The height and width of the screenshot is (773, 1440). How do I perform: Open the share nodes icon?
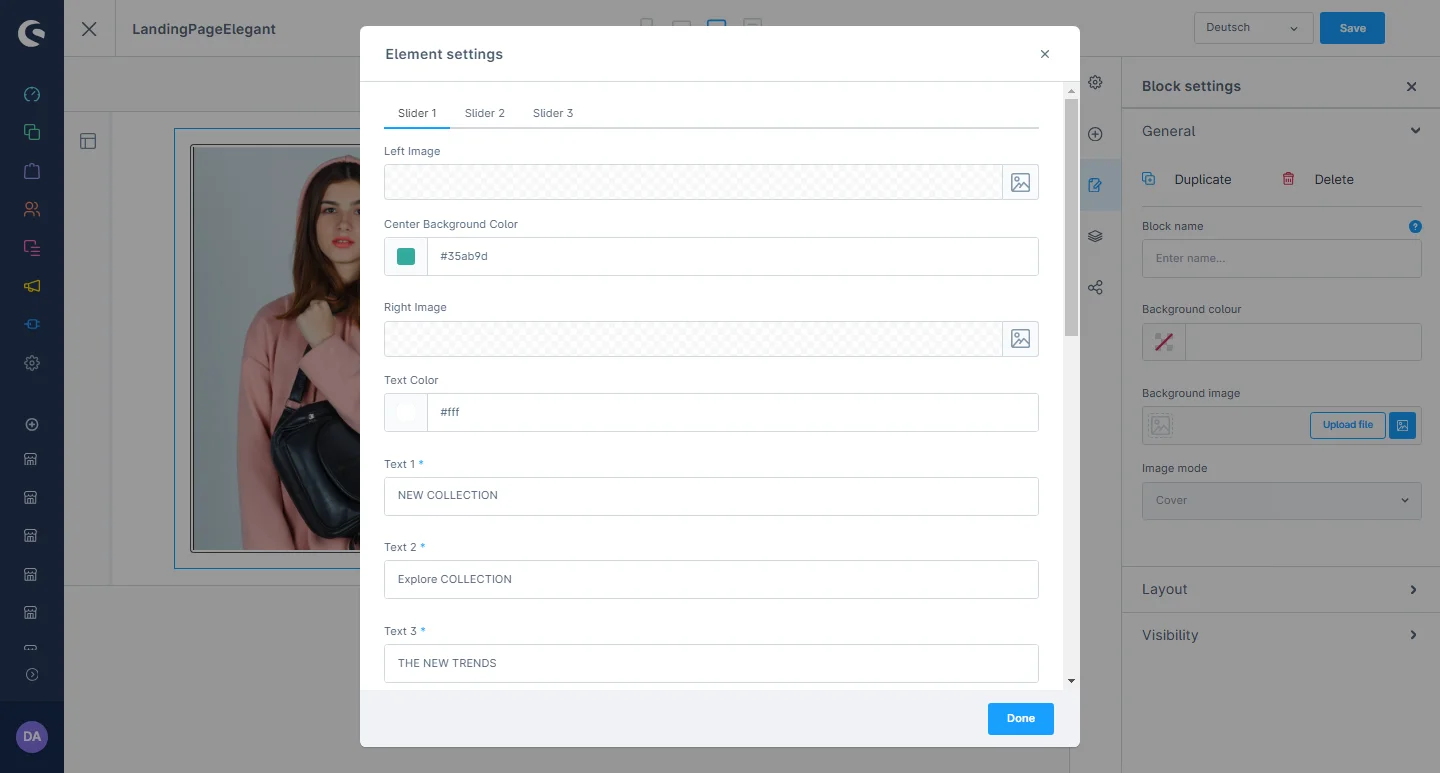(x=1095, y=288)
